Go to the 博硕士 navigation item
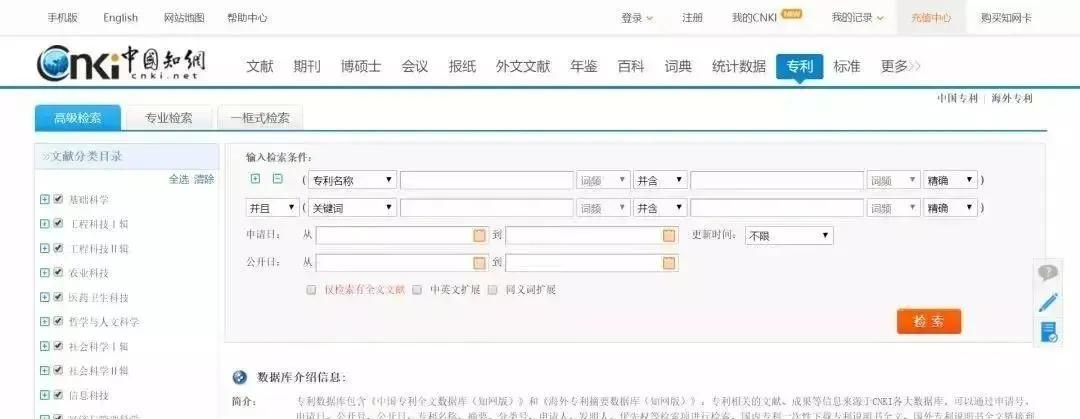Viewport: 1080px width, 419px height. tap(361, 67)
